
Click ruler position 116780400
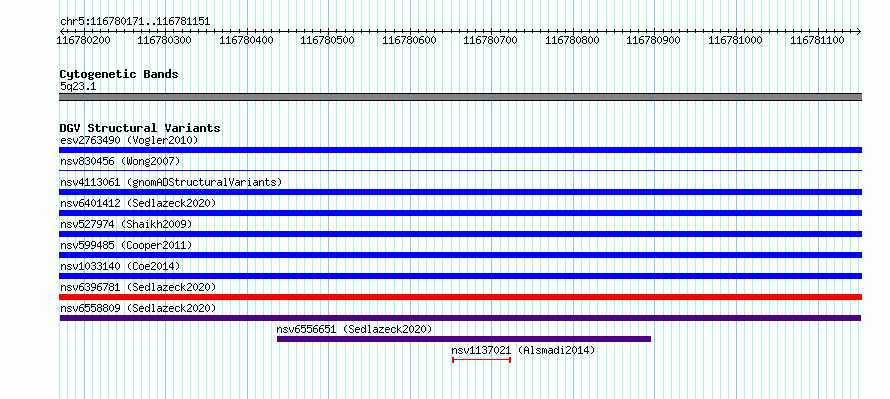click(246, 40)
